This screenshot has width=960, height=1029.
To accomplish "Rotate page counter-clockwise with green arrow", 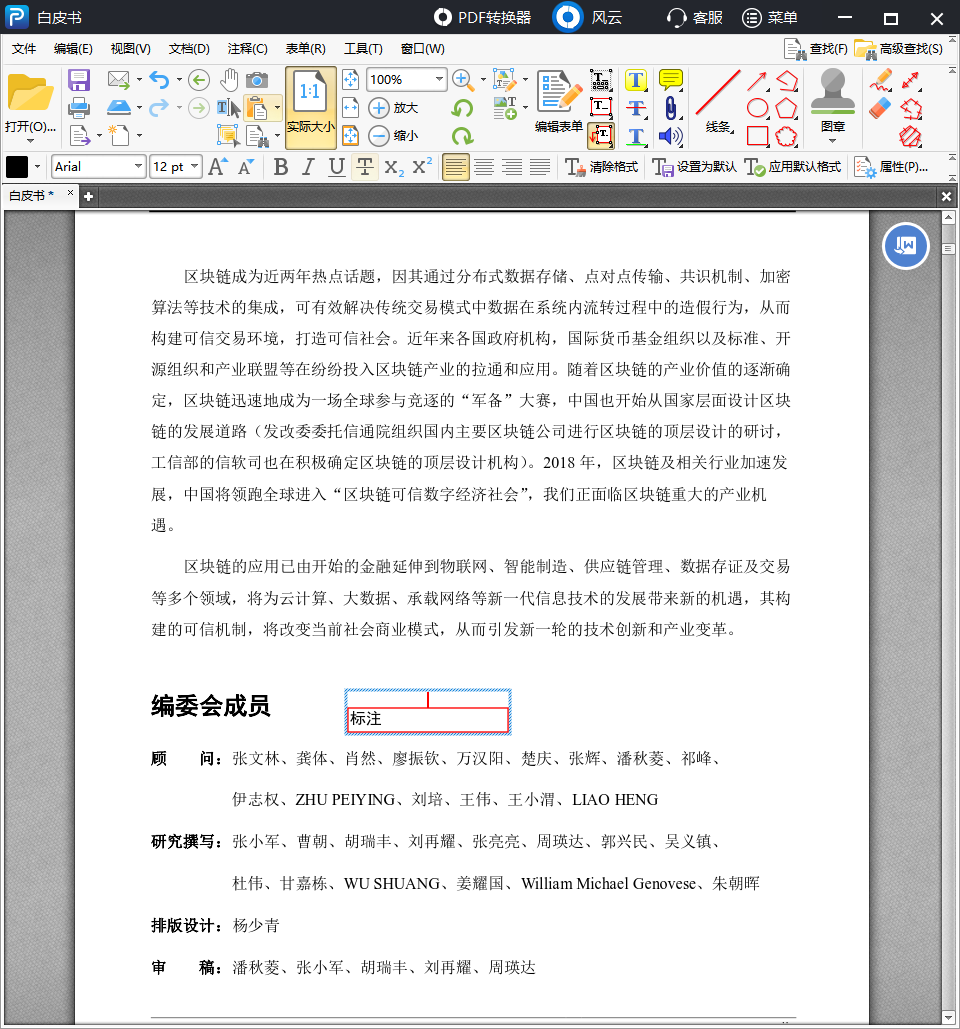I will [462, 108].
